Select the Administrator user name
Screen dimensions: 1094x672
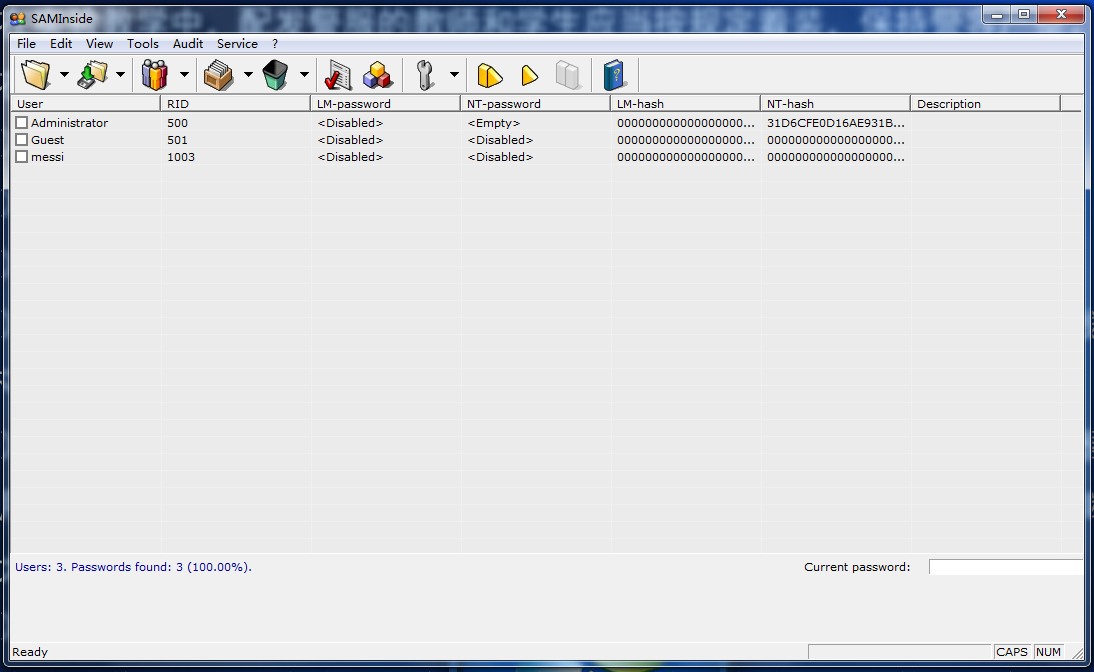click(69, 123)
